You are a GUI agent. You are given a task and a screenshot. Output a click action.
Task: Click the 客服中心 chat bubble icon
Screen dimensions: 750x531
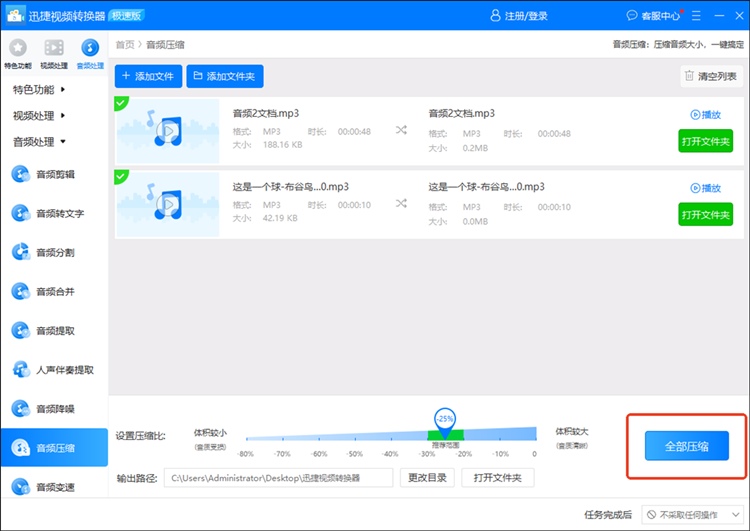point(632,16)
